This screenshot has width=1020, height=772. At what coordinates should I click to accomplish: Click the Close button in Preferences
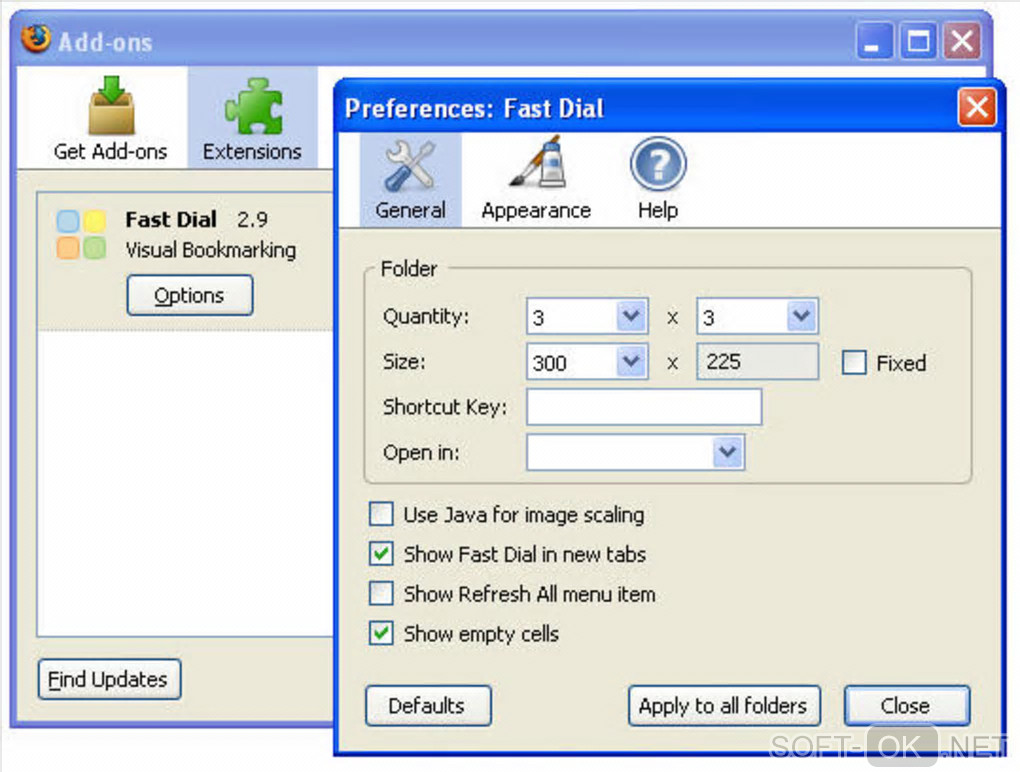(907, 706)
